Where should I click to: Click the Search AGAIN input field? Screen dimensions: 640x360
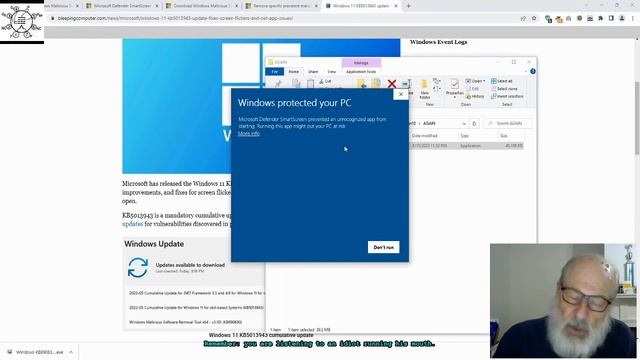coord(508,123)
